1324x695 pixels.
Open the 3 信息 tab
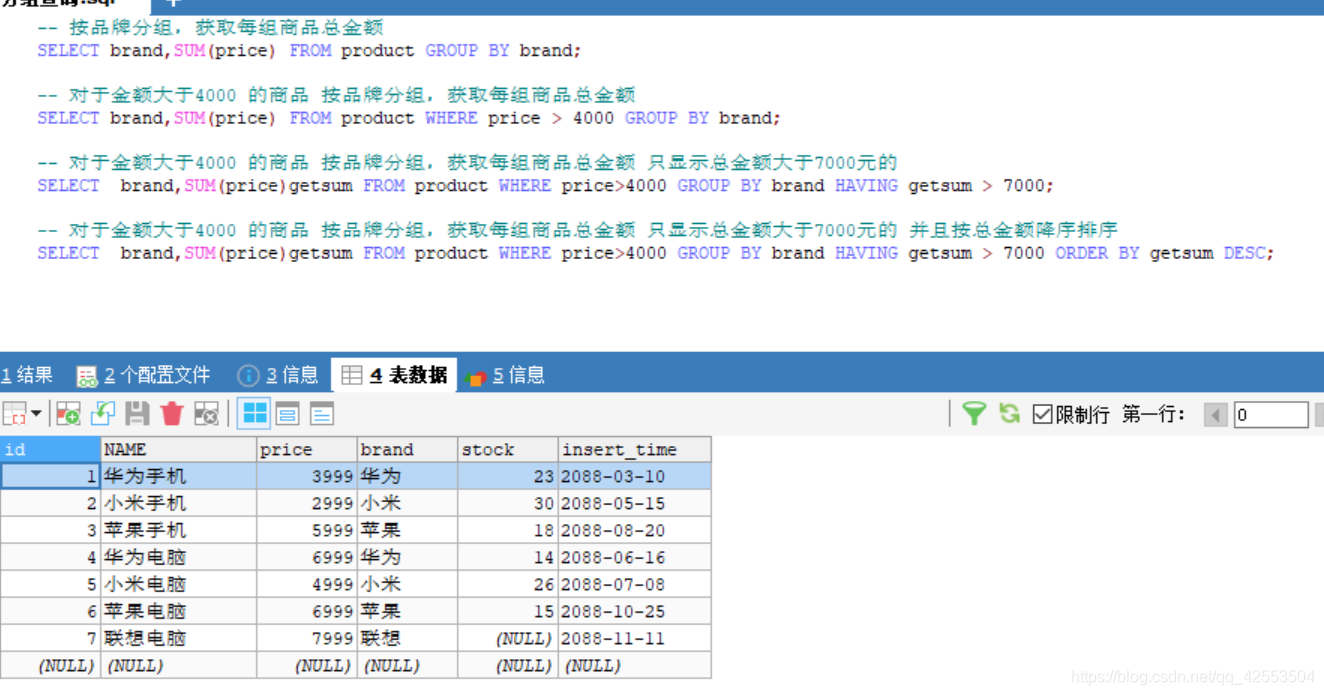[x=278, y=375]
